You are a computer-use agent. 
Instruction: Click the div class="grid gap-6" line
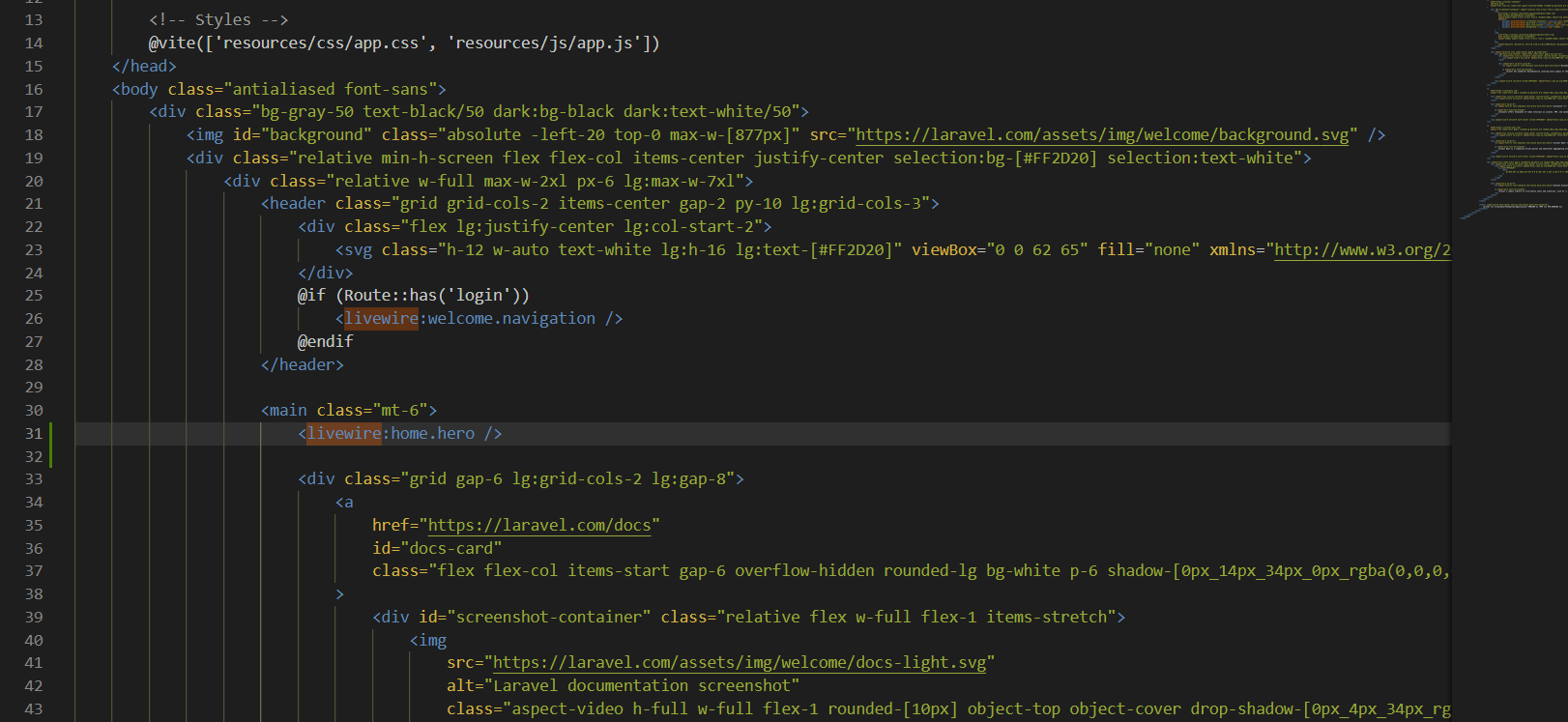tap(521, 479)
